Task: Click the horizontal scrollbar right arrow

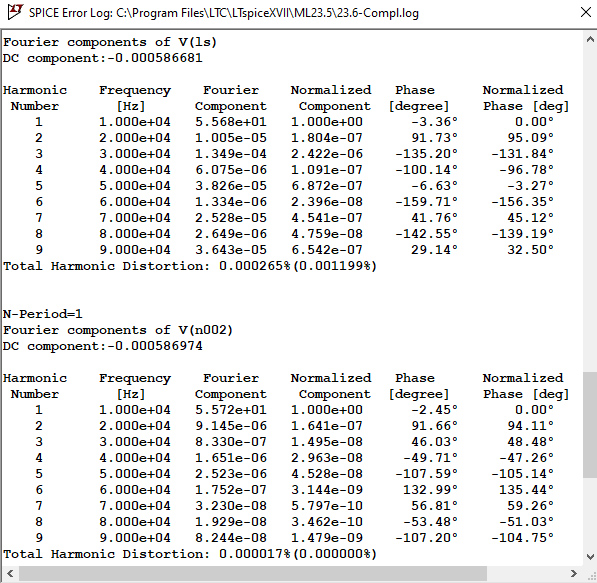Action: tap(573, 573)
